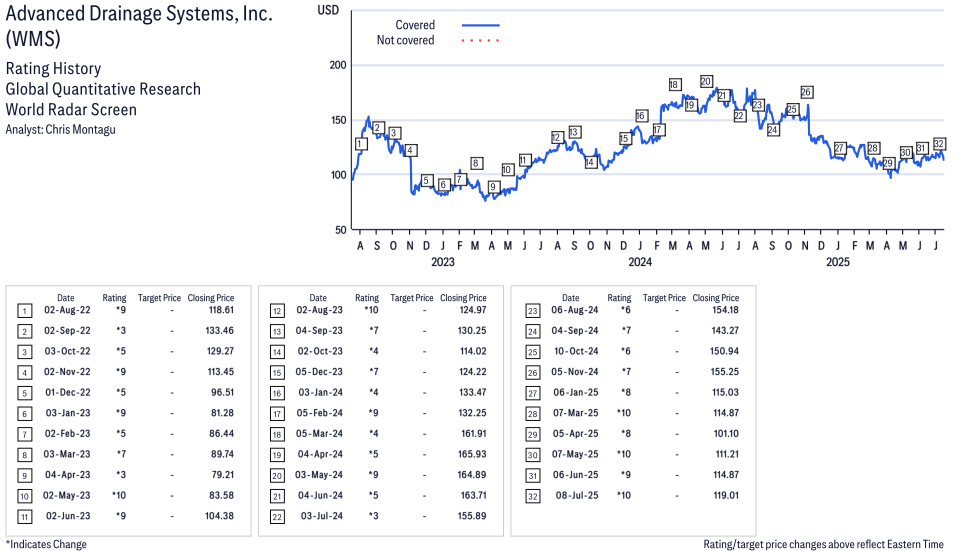Select chart marker 16

[640, 116]
